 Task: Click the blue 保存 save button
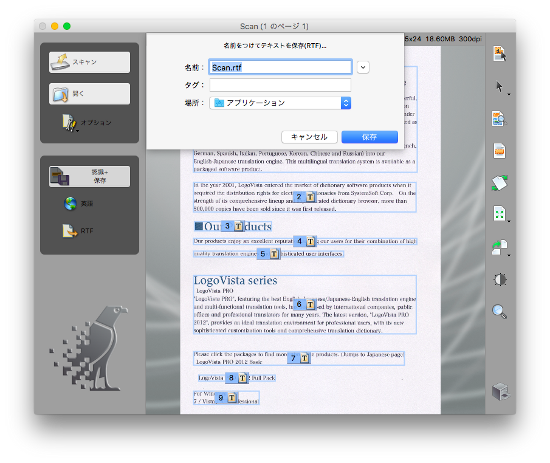click(369, 137)
